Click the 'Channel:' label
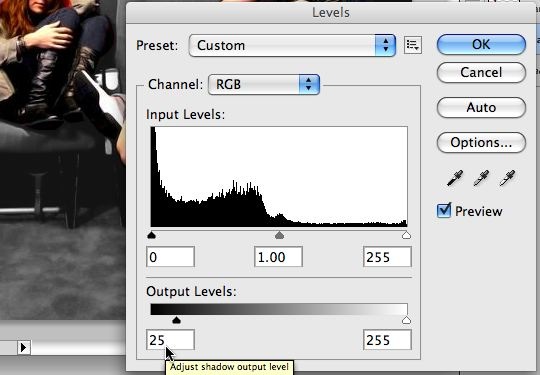Viewport: 540px width, 375px height. coord(176,84)
